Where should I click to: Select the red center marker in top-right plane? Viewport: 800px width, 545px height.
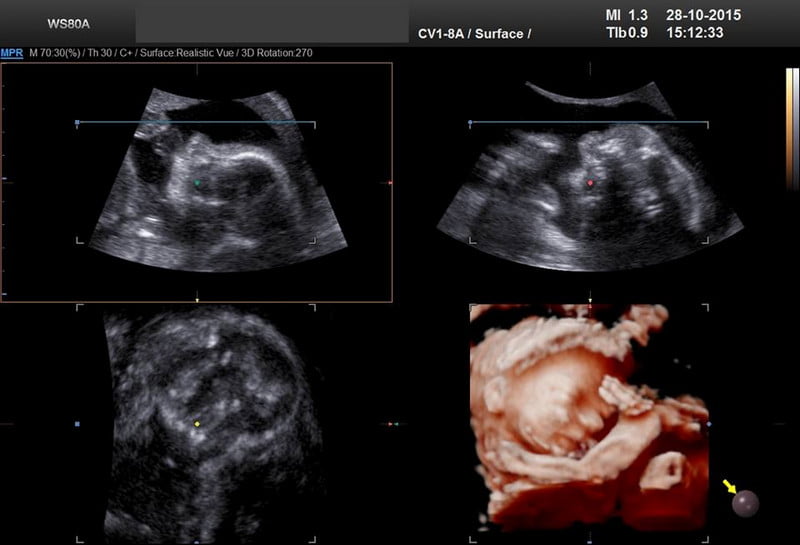pyautogui.click(x=591, y=183)
